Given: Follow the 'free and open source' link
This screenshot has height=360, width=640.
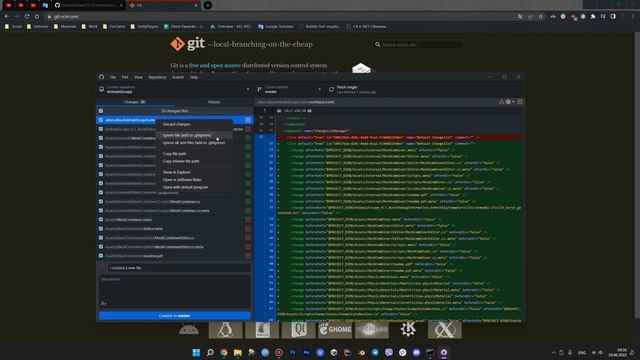Looking at the screenshot, I should 215,65.
